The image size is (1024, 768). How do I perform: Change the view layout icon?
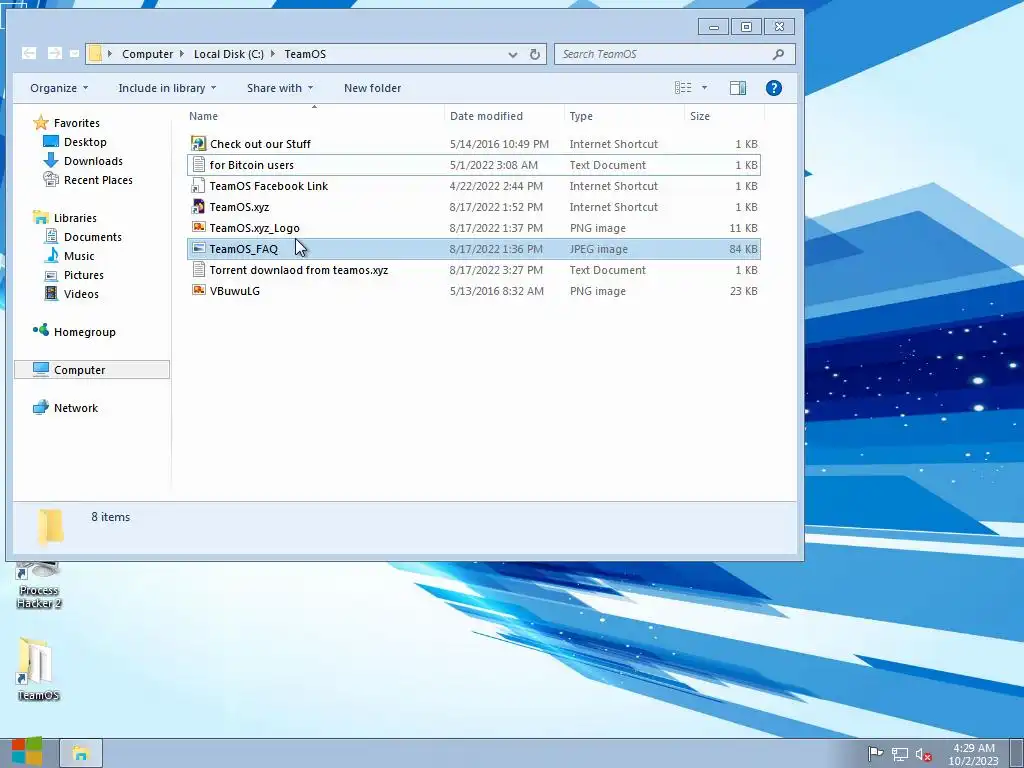(x=683, y=88)
